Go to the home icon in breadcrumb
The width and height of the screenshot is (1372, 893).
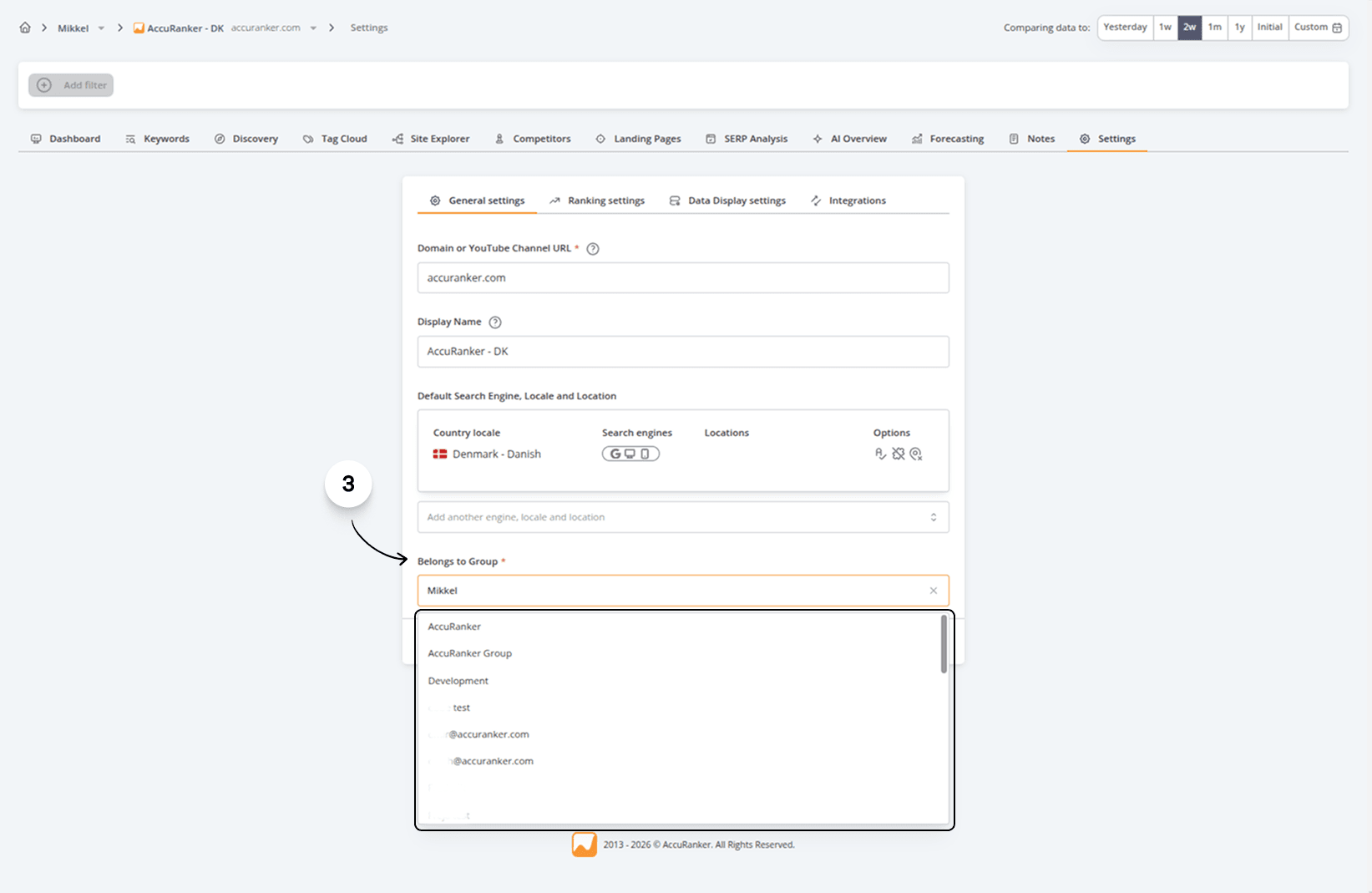pos(25,28)
